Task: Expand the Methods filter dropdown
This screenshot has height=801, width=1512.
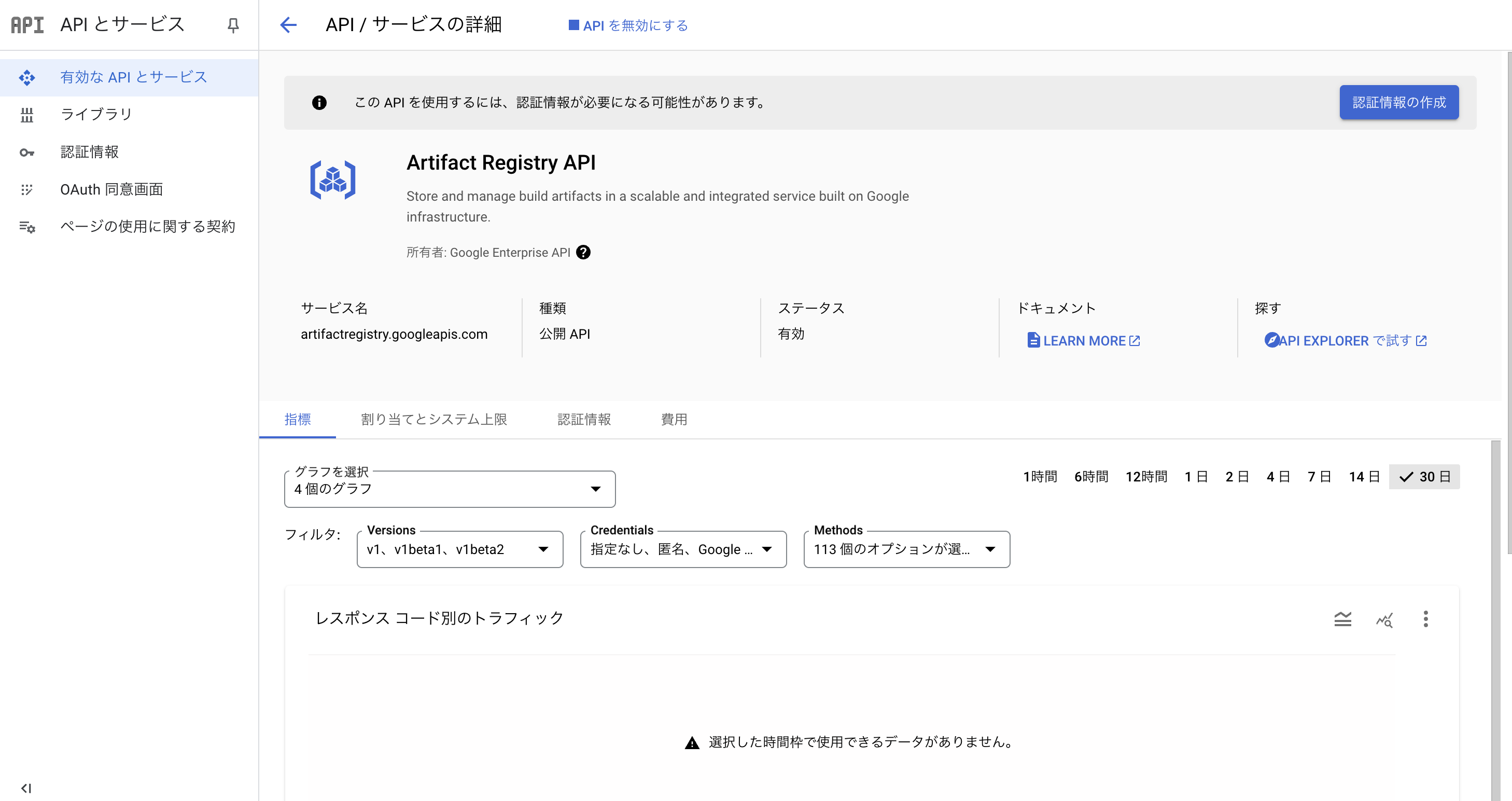Action: (906, 550)
